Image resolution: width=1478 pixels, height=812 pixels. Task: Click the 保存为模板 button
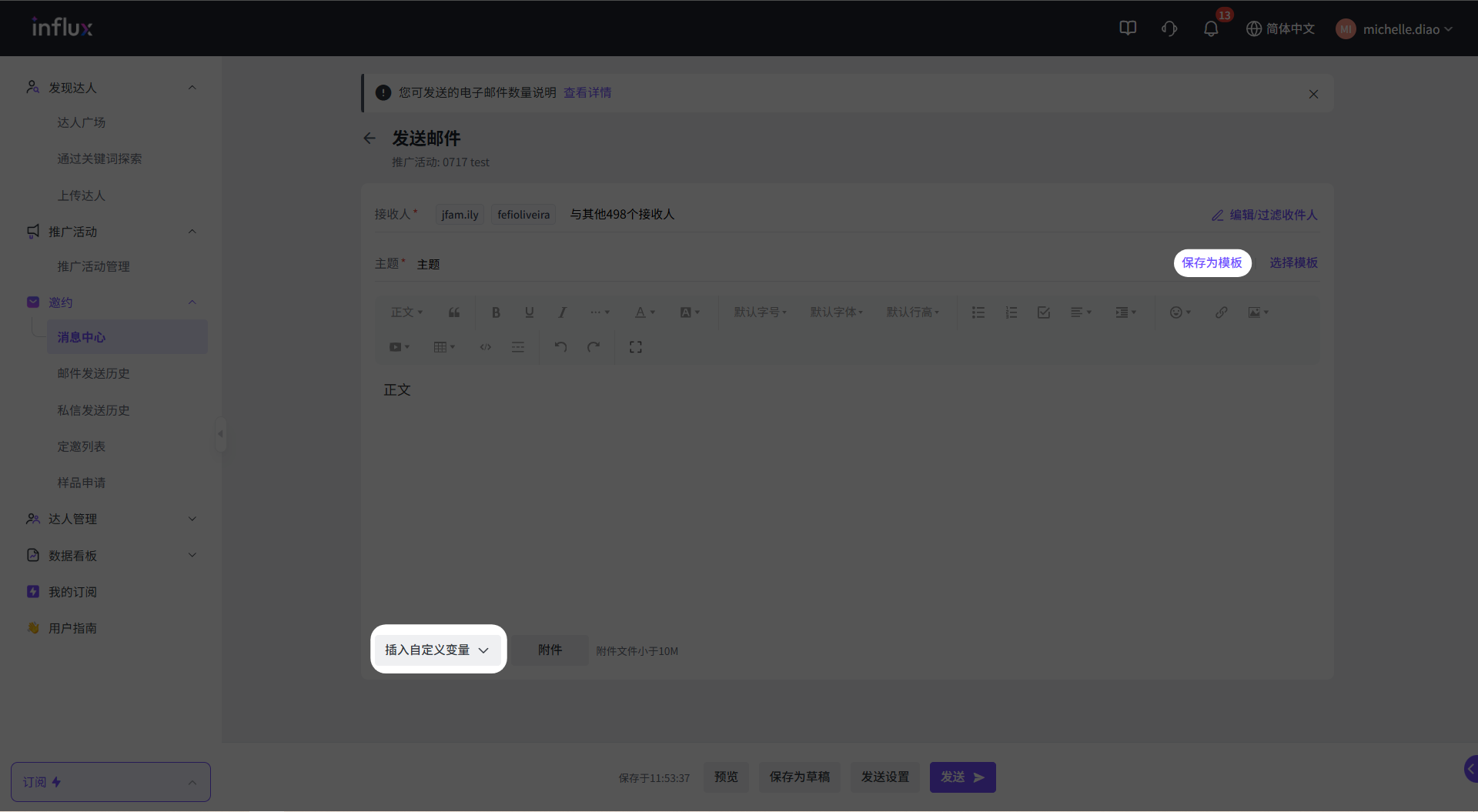click(1212, 262)
